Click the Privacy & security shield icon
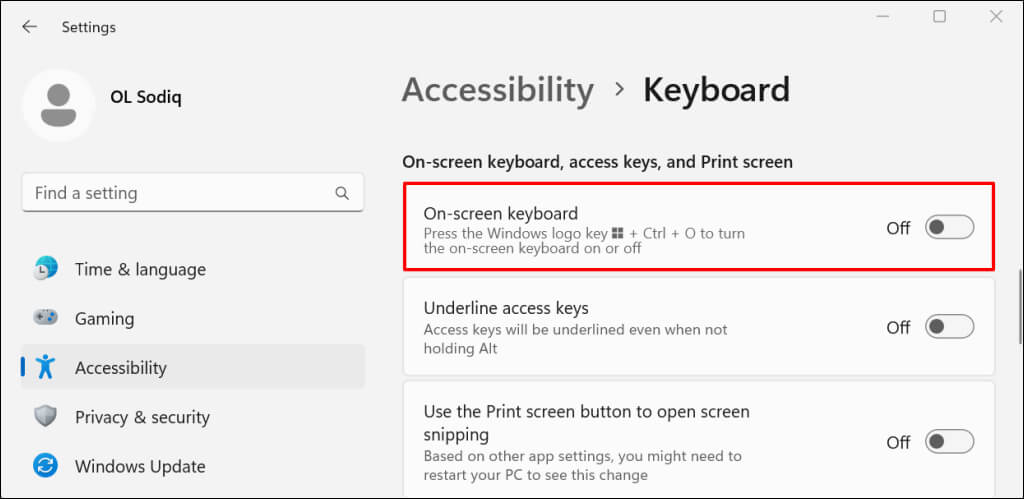1024x499 pixels. click(46, 417)
